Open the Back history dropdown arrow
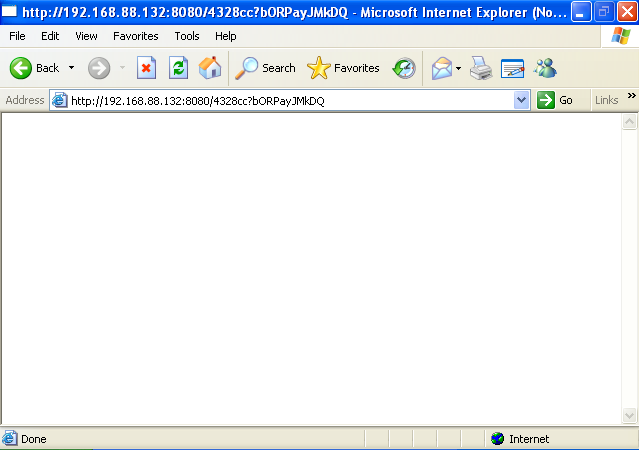 71,68
